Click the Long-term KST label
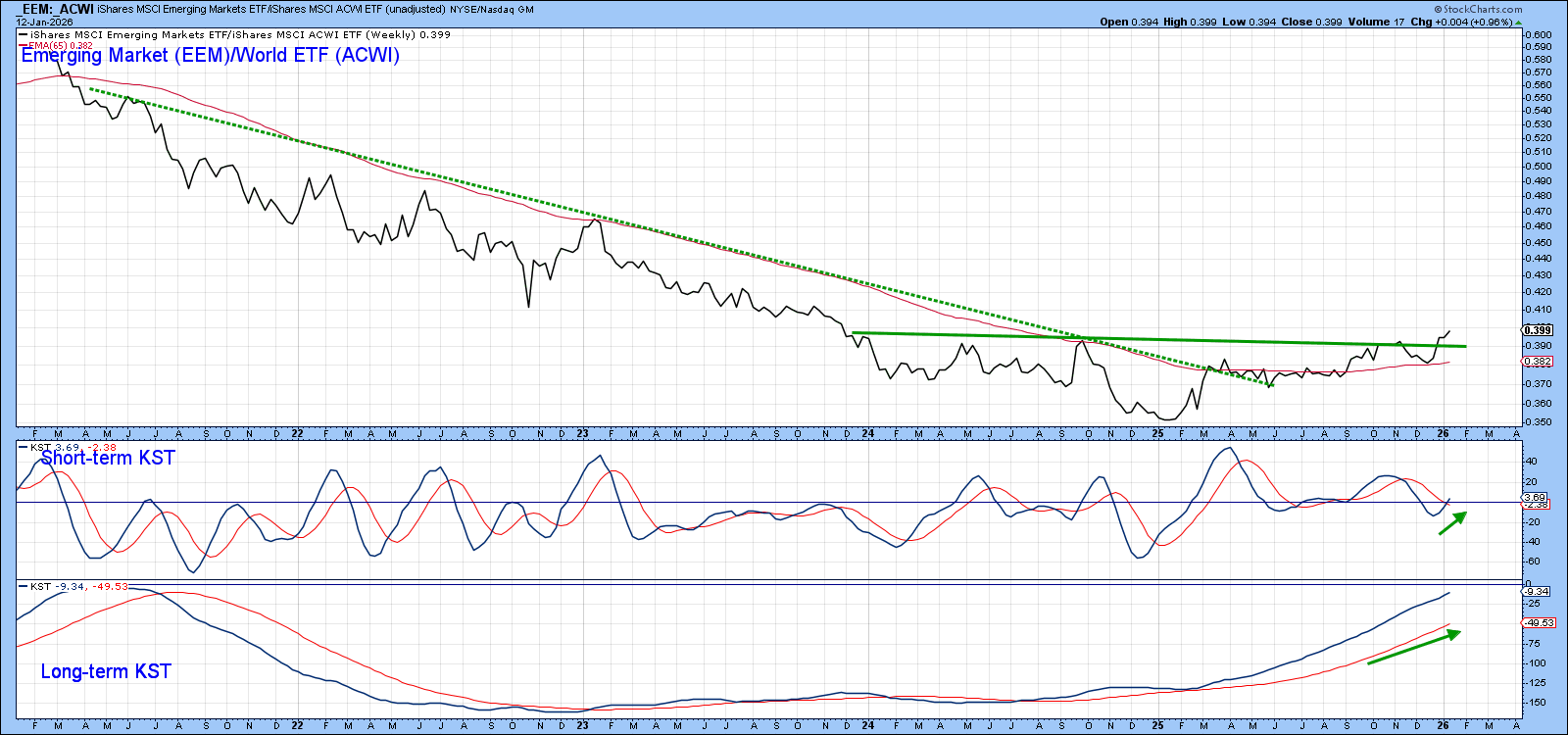 tap(106, 671)
